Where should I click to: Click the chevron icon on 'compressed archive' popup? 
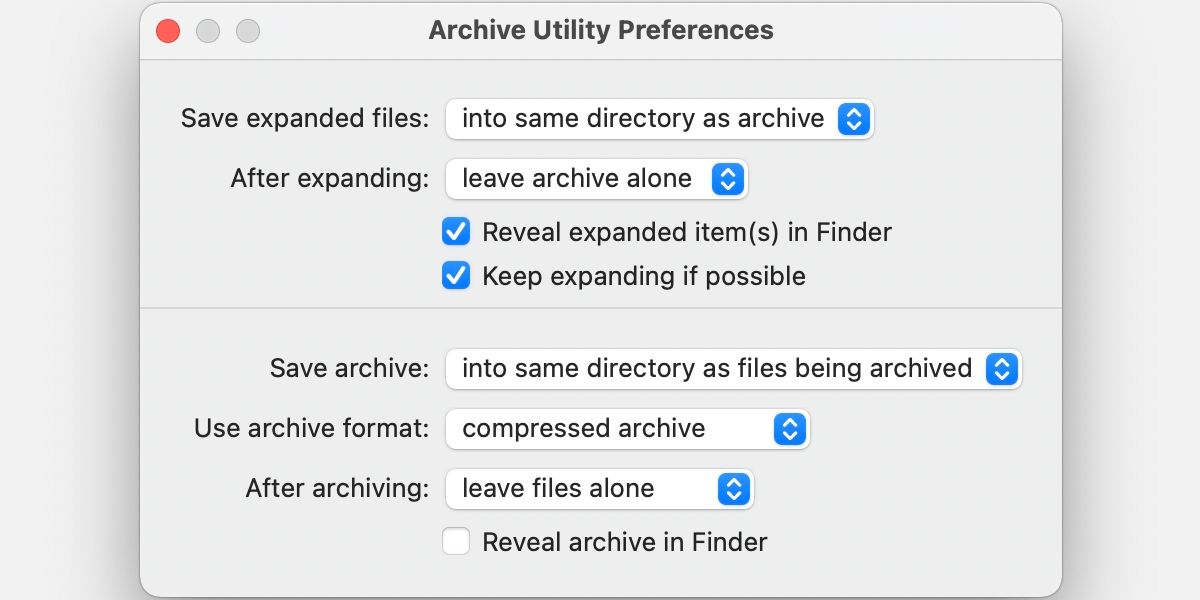pos(790,429)
